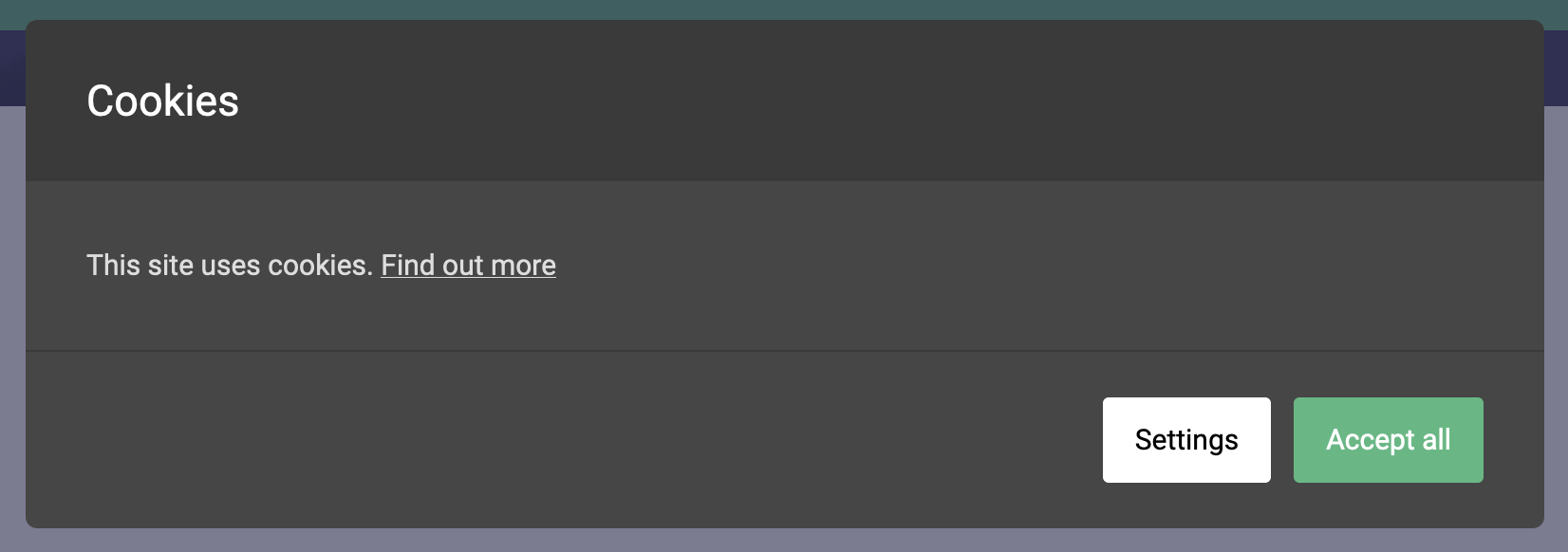Click the gap between Settings and Accept all
This screenshot has height=552, width=1568.
pos(1282,440)
